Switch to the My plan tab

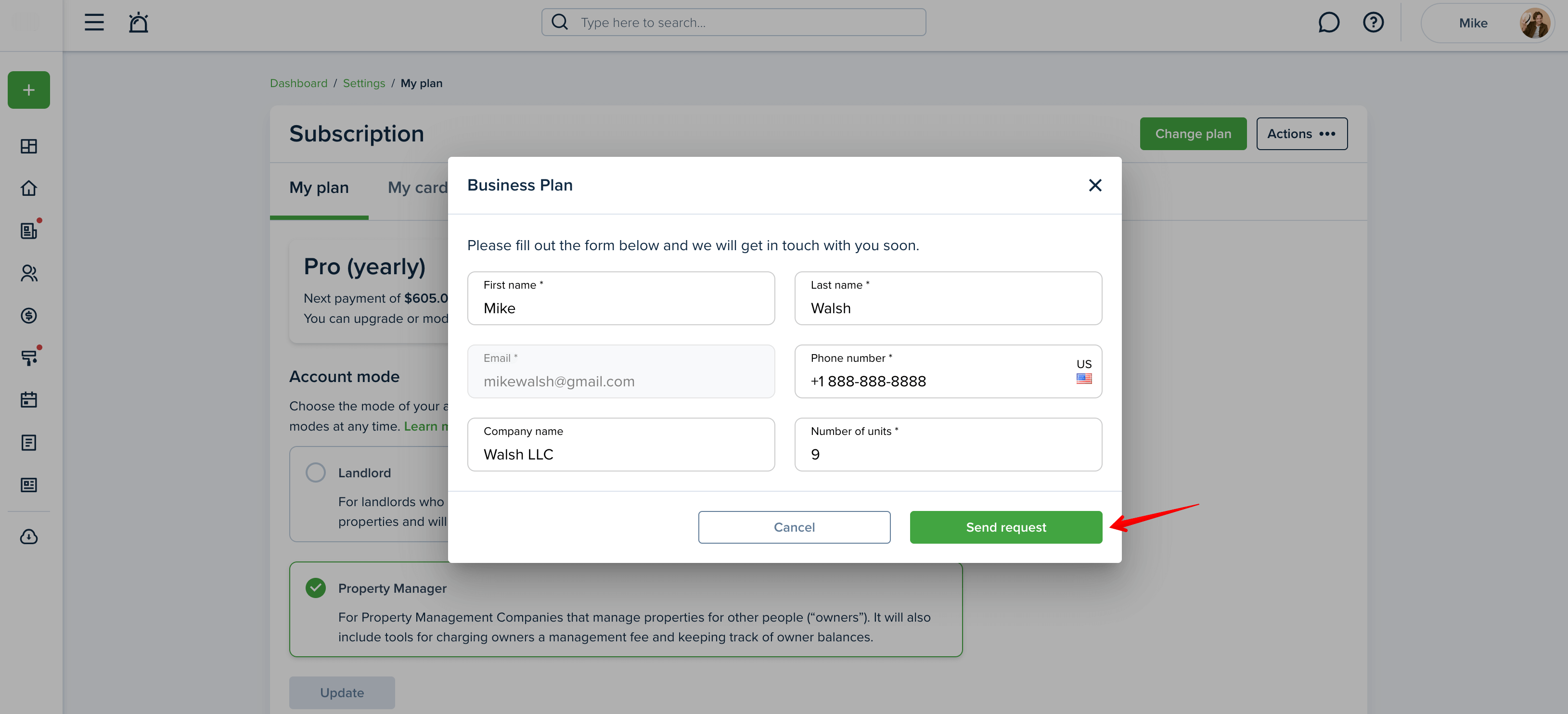319,188
